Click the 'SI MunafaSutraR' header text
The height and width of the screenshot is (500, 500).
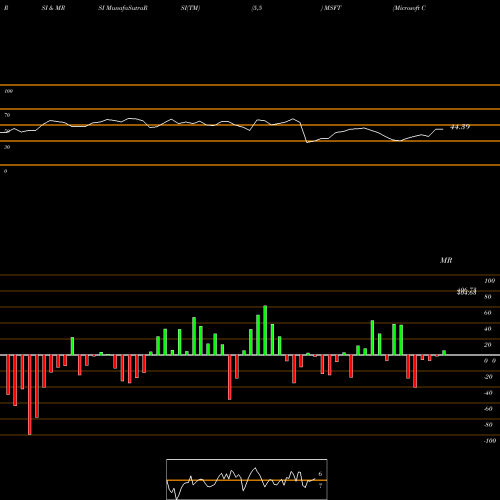(123, 8)
